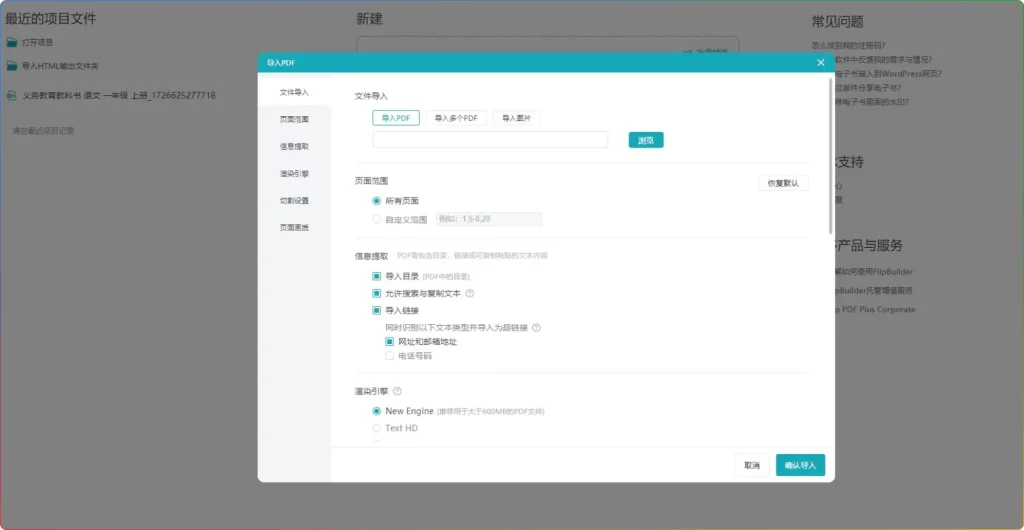
Task: Open the 切割设置 section in sidebar
Action: (x=294, y=201)
